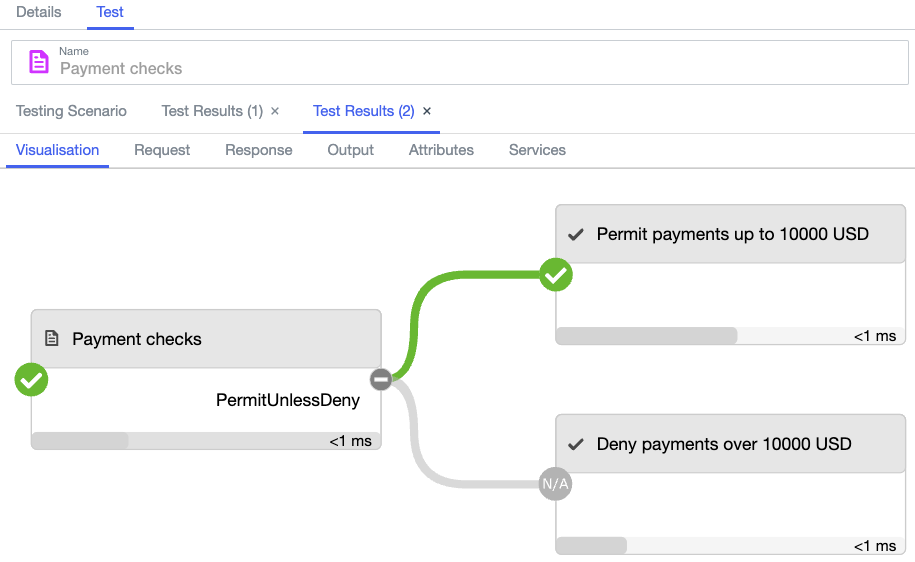Image resolution: width=915 pixels, height=562 pixels.
Task: Select the Test tab
Action: 110,12
